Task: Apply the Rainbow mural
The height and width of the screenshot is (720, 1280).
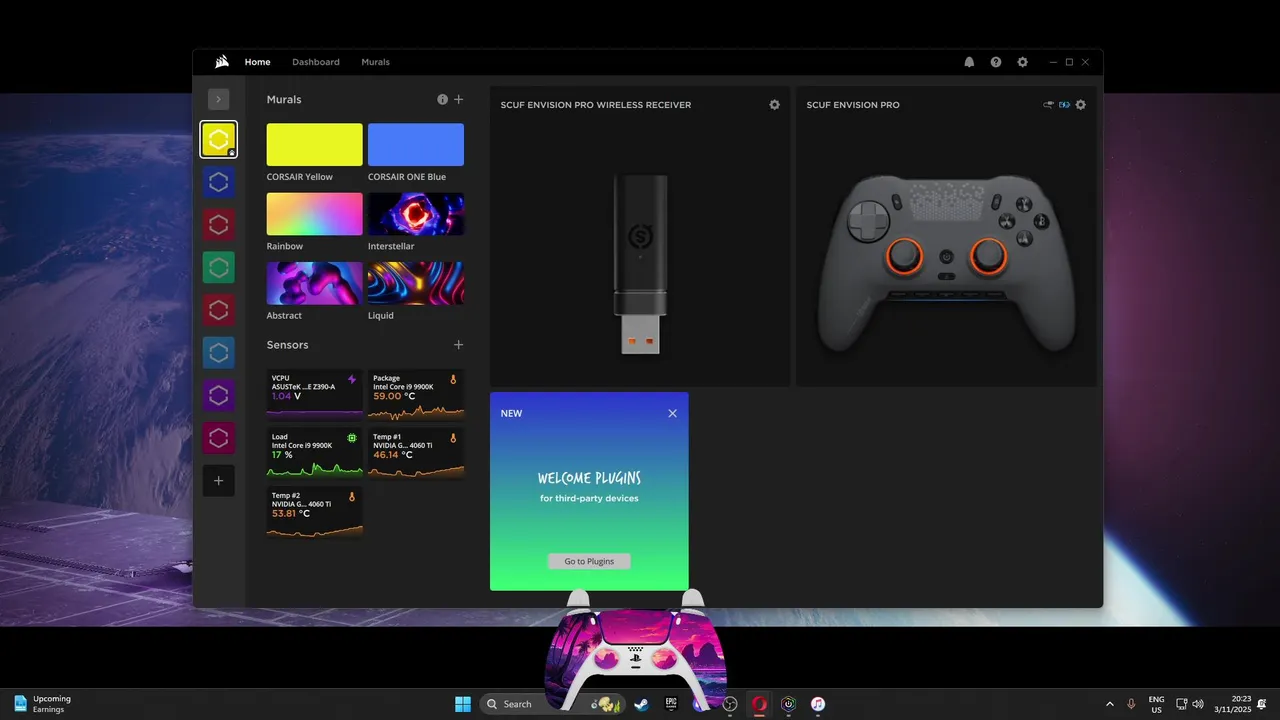Action: pos(314,214)
